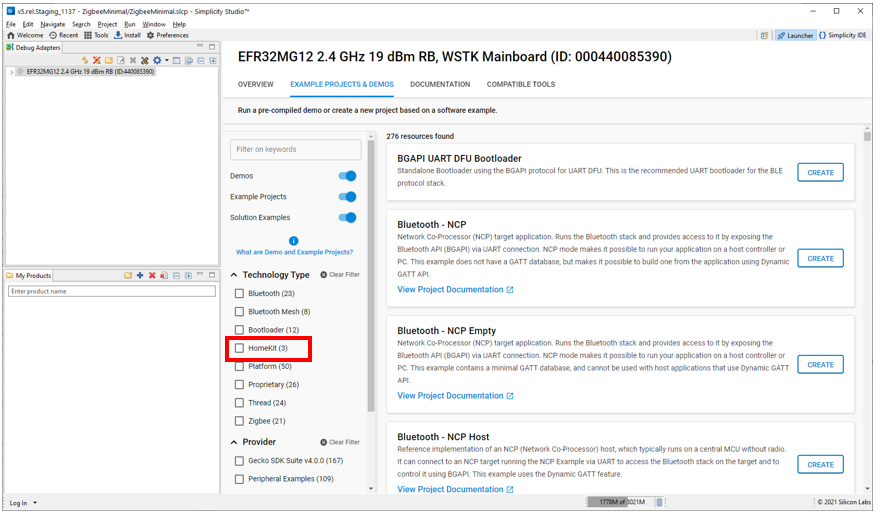Click blue info icon above demo help link
The width and height of the screenshot is (878, 517).
coord(293,241)
